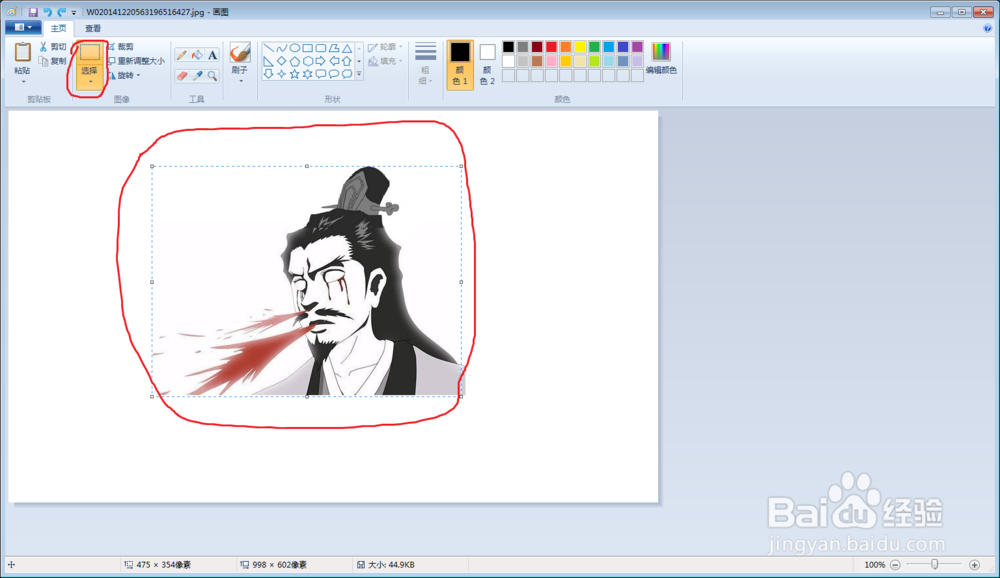Pick the black color swatch
Screen dimensions: 1000x578
click(508, 47)
